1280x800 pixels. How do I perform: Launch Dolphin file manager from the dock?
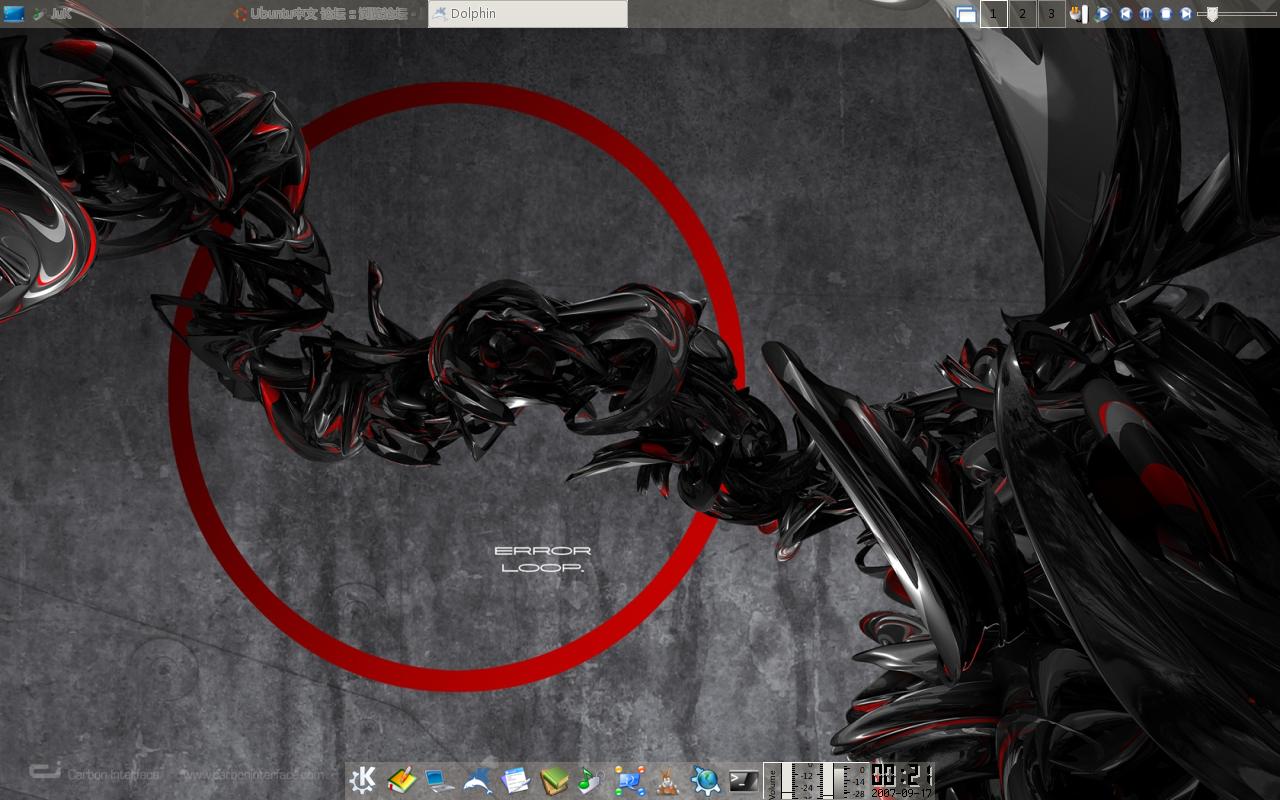(478, 780)
